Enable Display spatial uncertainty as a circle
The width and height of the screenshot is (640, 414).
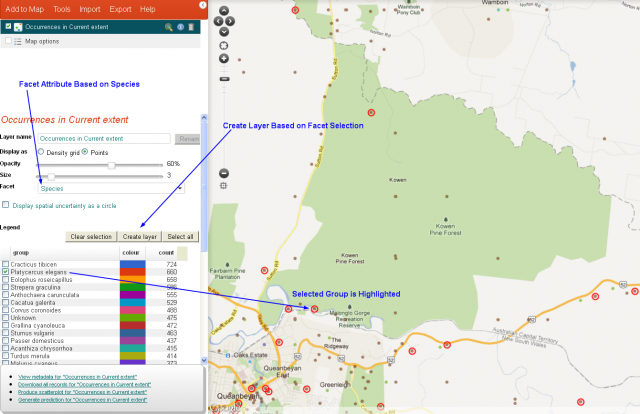pyautogui.click(x=6, y=205)
